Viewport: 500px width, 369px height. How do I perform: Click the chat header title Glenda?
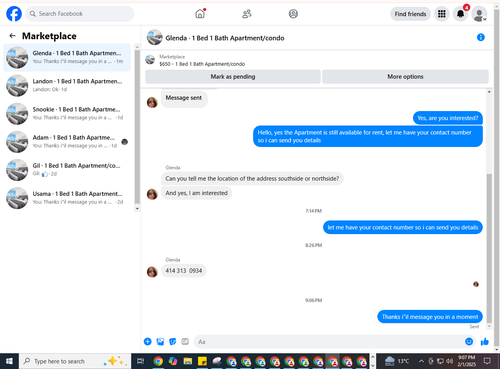pyautogui.click(x=225, y=38)
